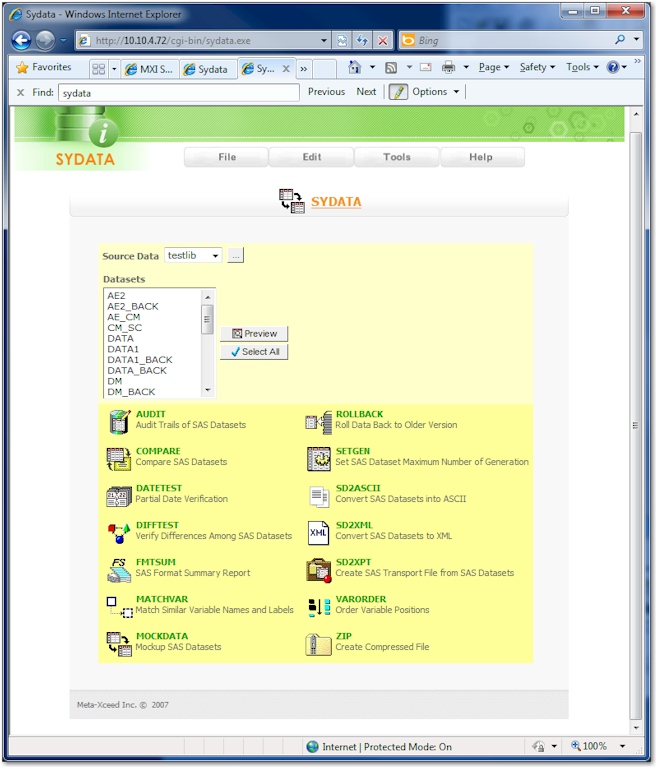Click the ROLLBACK icon
658x769 pixels.
coord(318,422)
